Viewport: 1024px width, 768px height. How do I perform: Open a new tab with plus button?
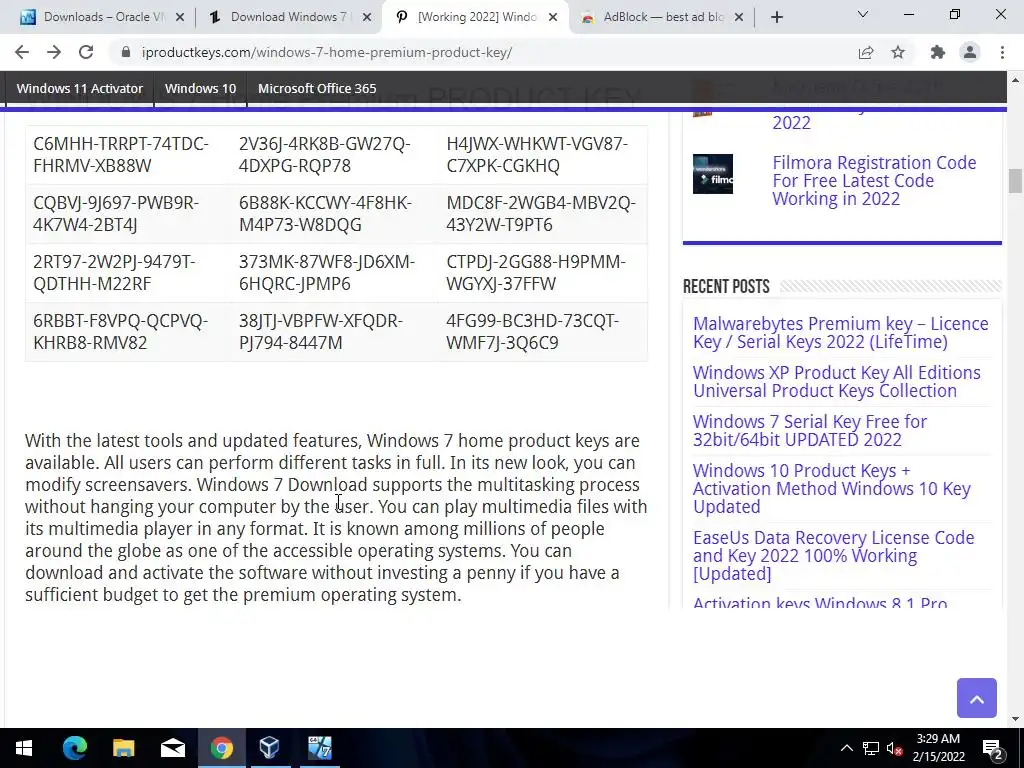(x=776, y=18)
